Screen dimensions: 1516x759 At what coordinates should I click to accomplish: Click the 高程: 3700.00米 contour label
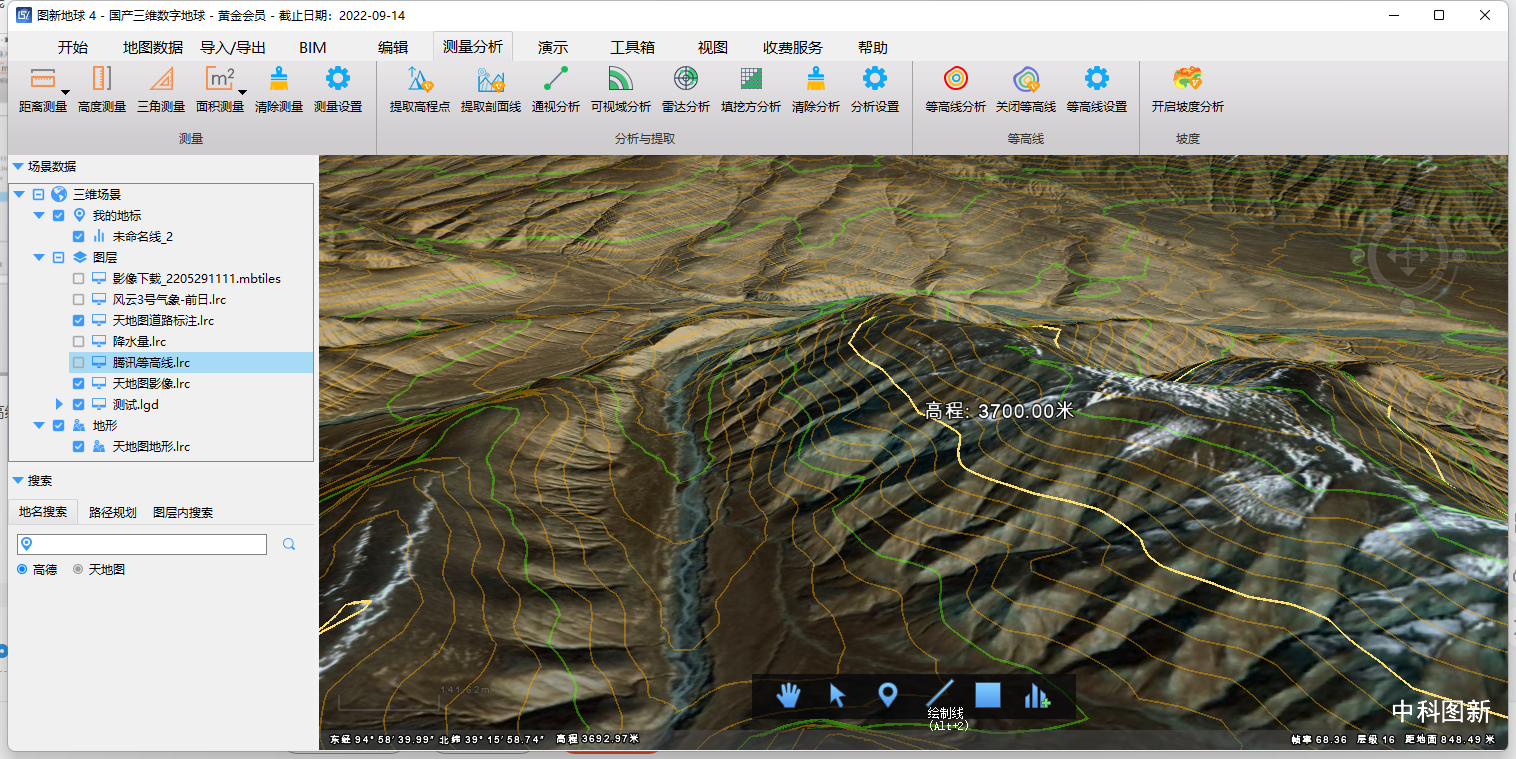[x=999, y=411]
